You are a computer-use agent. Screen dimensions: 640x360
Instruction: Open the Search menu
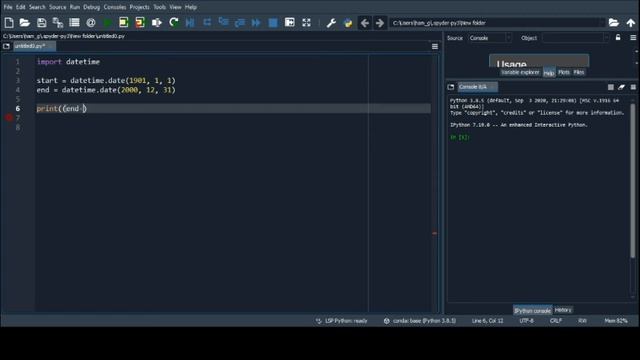pyautogui.click(x=37, y=7)
